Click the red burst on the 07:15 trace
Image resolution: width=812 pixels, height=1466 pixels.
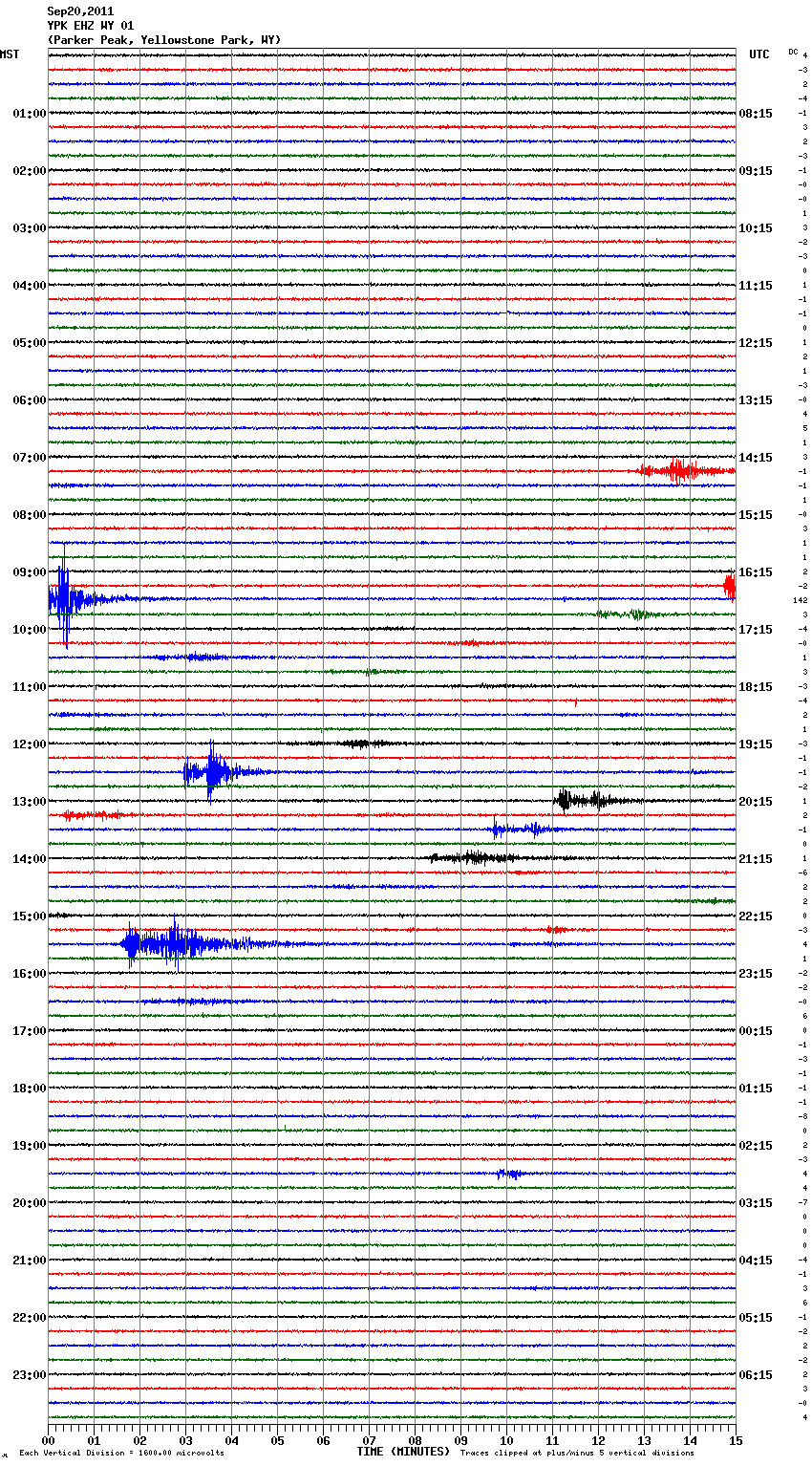684,470
